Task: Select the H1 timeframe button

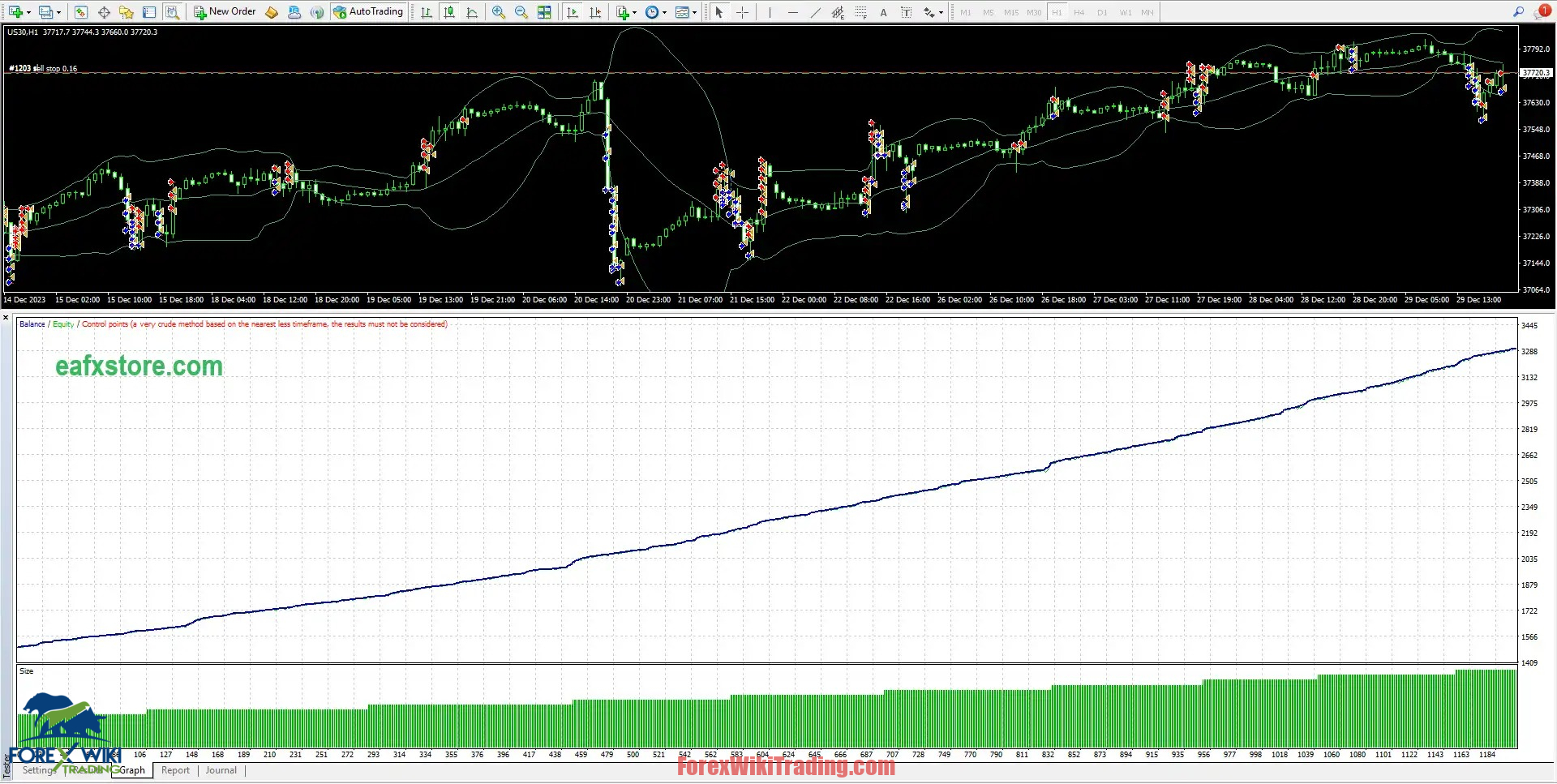Action: pyautogui.click(x=1057, y=12)
